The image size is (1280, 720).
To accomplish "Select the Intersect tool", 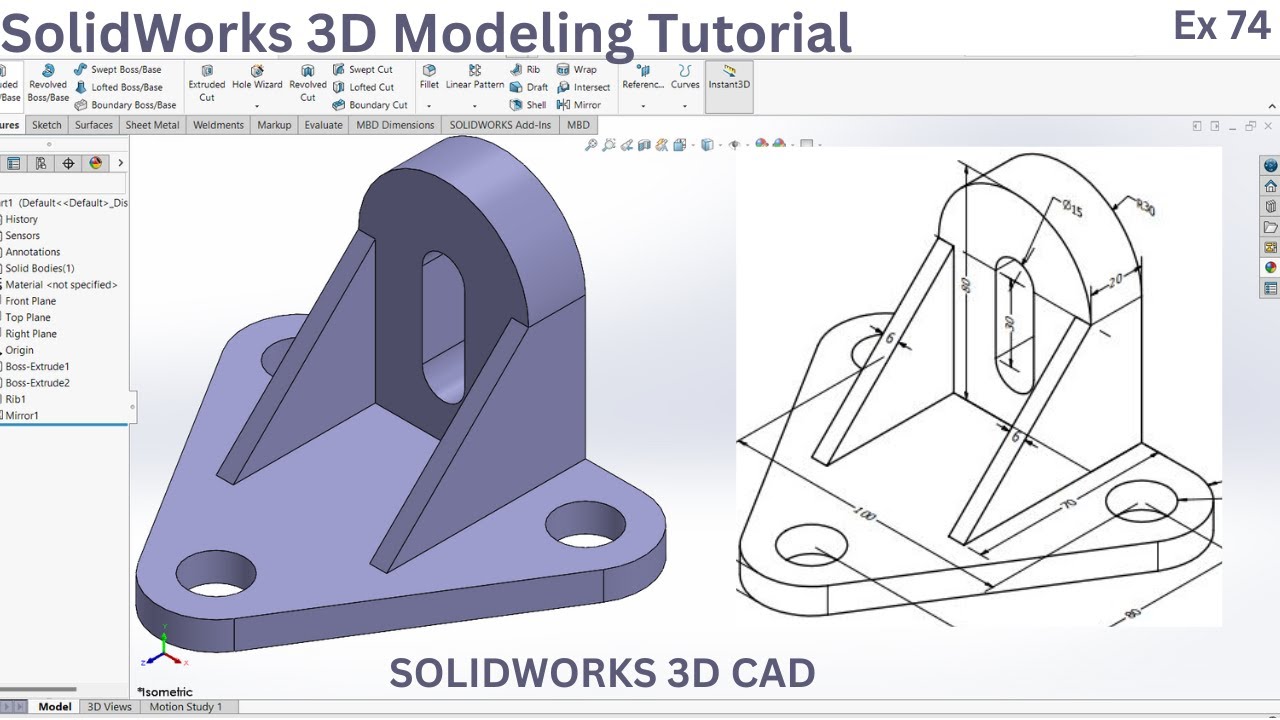I will pos(583,87).
